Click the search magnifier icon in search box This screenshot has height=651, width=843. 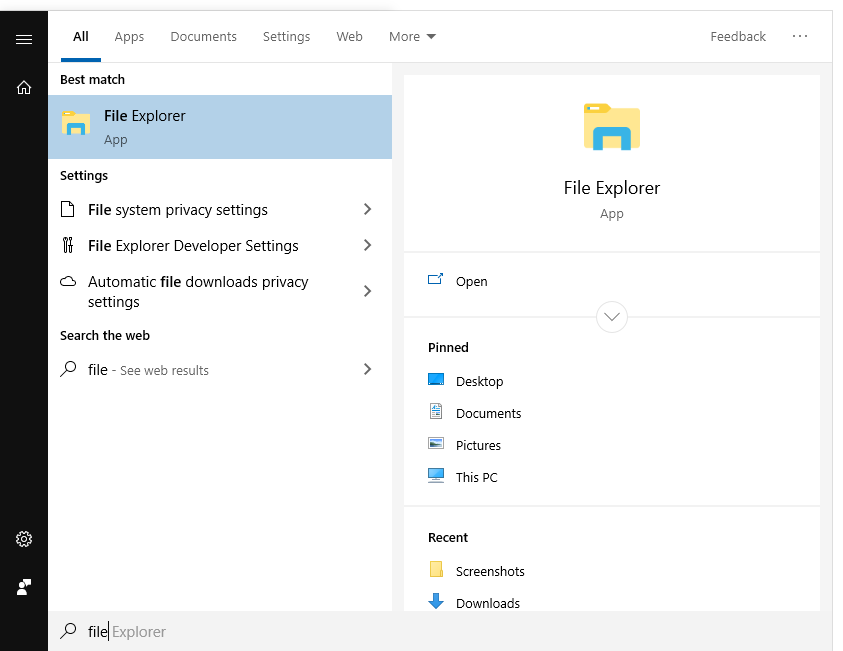(68, 631)
